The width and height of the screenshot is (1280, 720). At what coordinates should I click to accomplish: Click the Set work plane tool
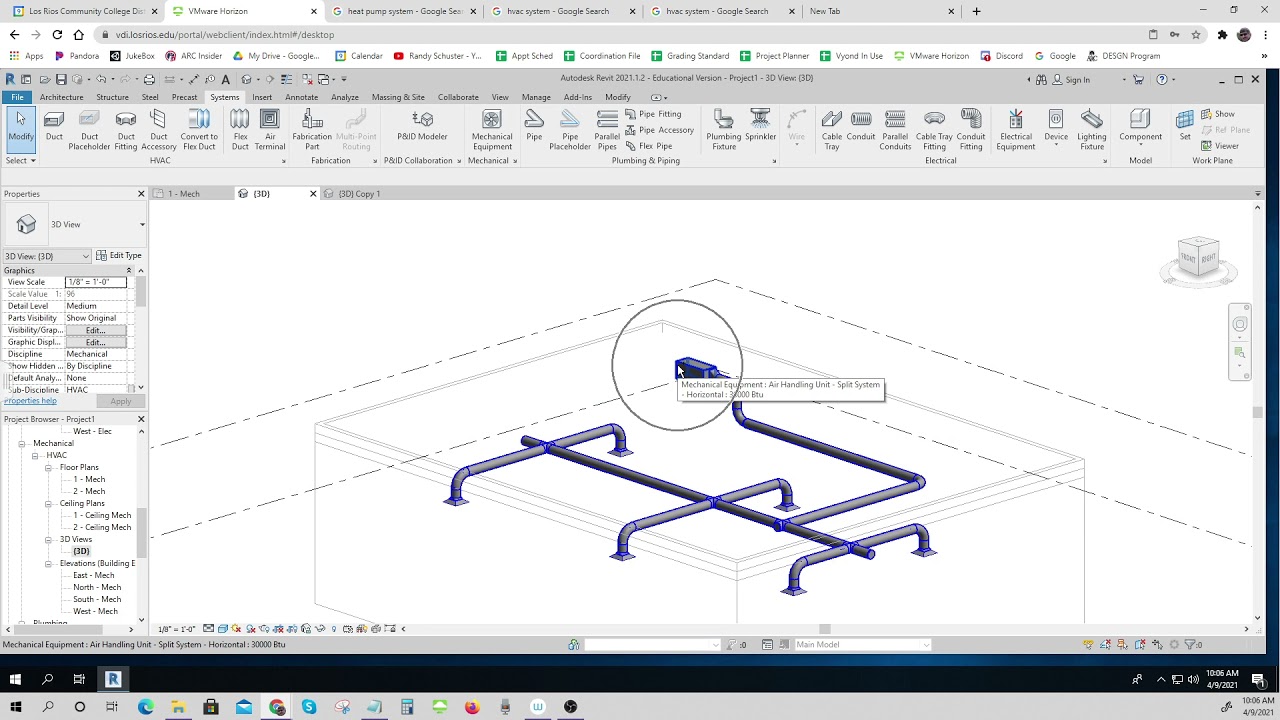tap(1185, 126)
